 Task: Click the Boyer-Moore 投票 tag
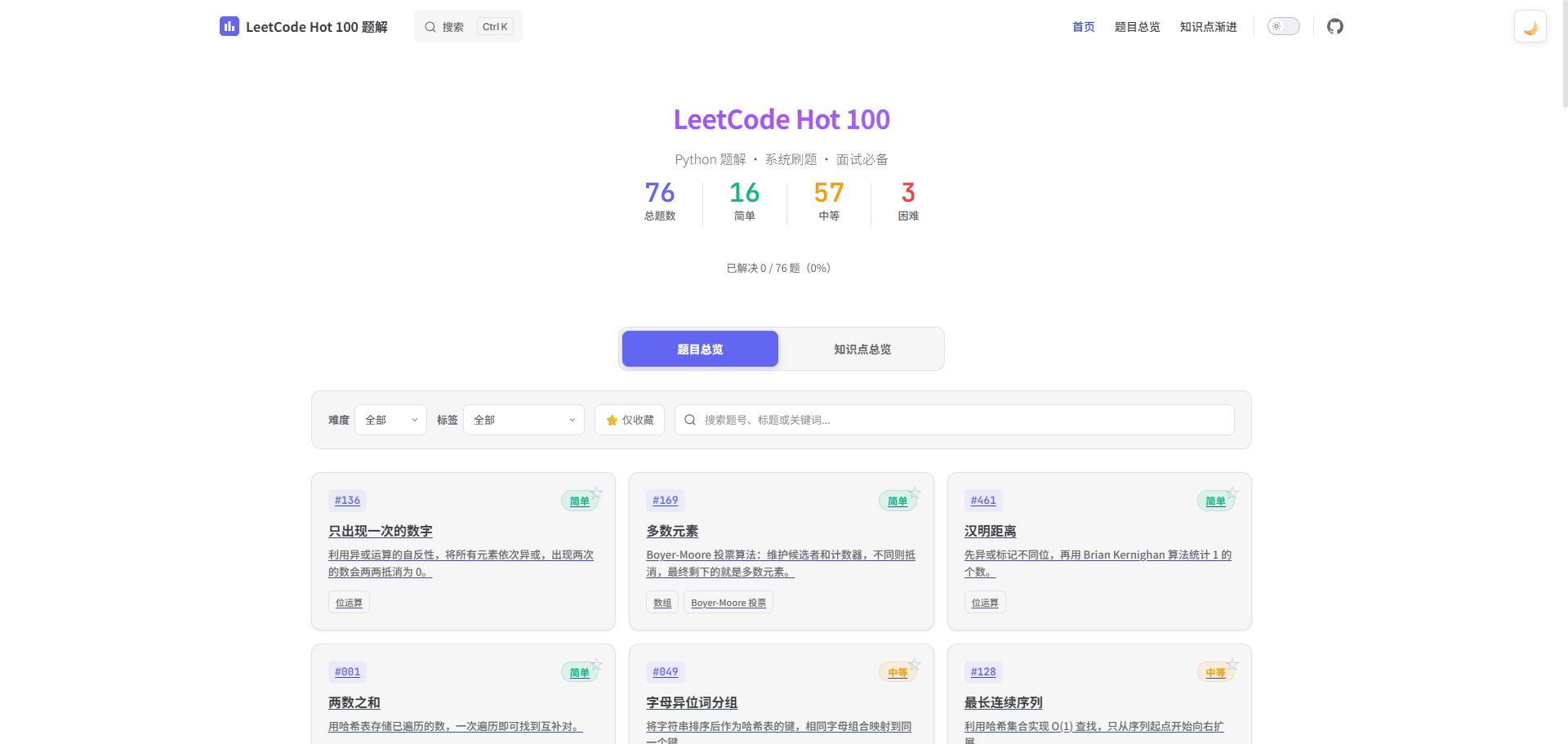tap(728, 603)
